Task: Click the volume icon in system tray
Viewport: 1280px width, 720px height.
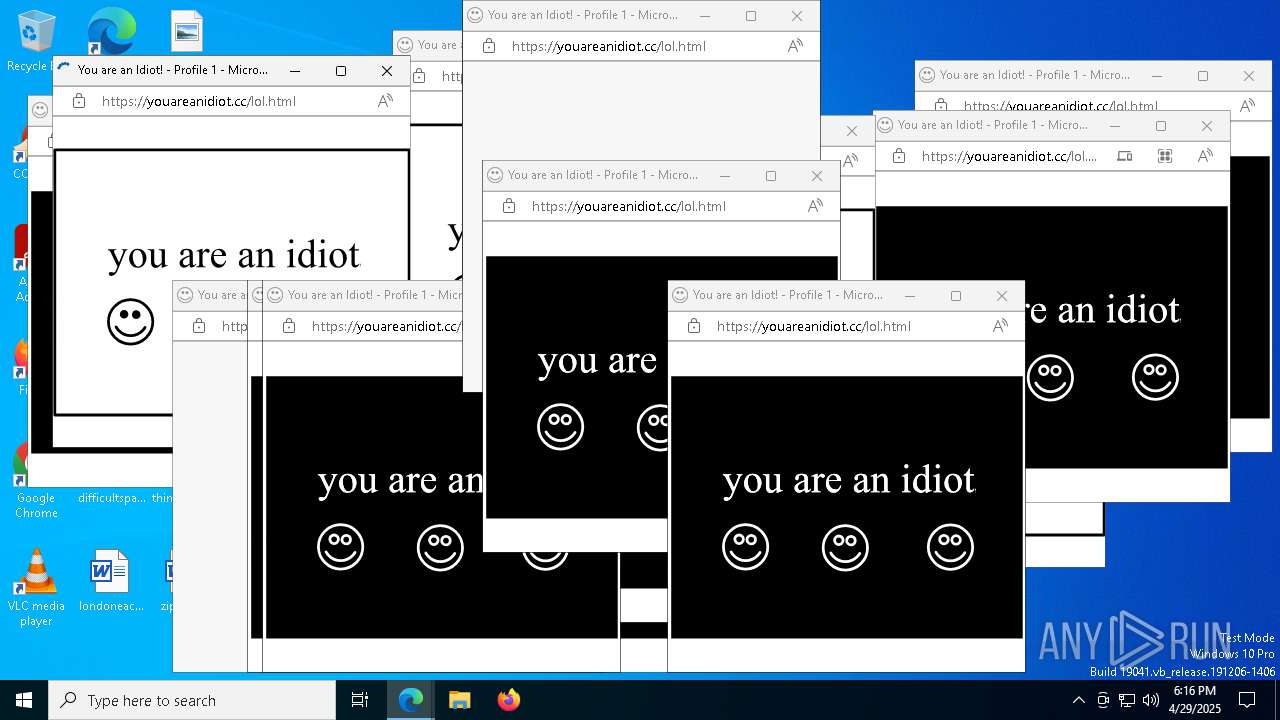Action: pyautogui.click(x=1151, y=700)
